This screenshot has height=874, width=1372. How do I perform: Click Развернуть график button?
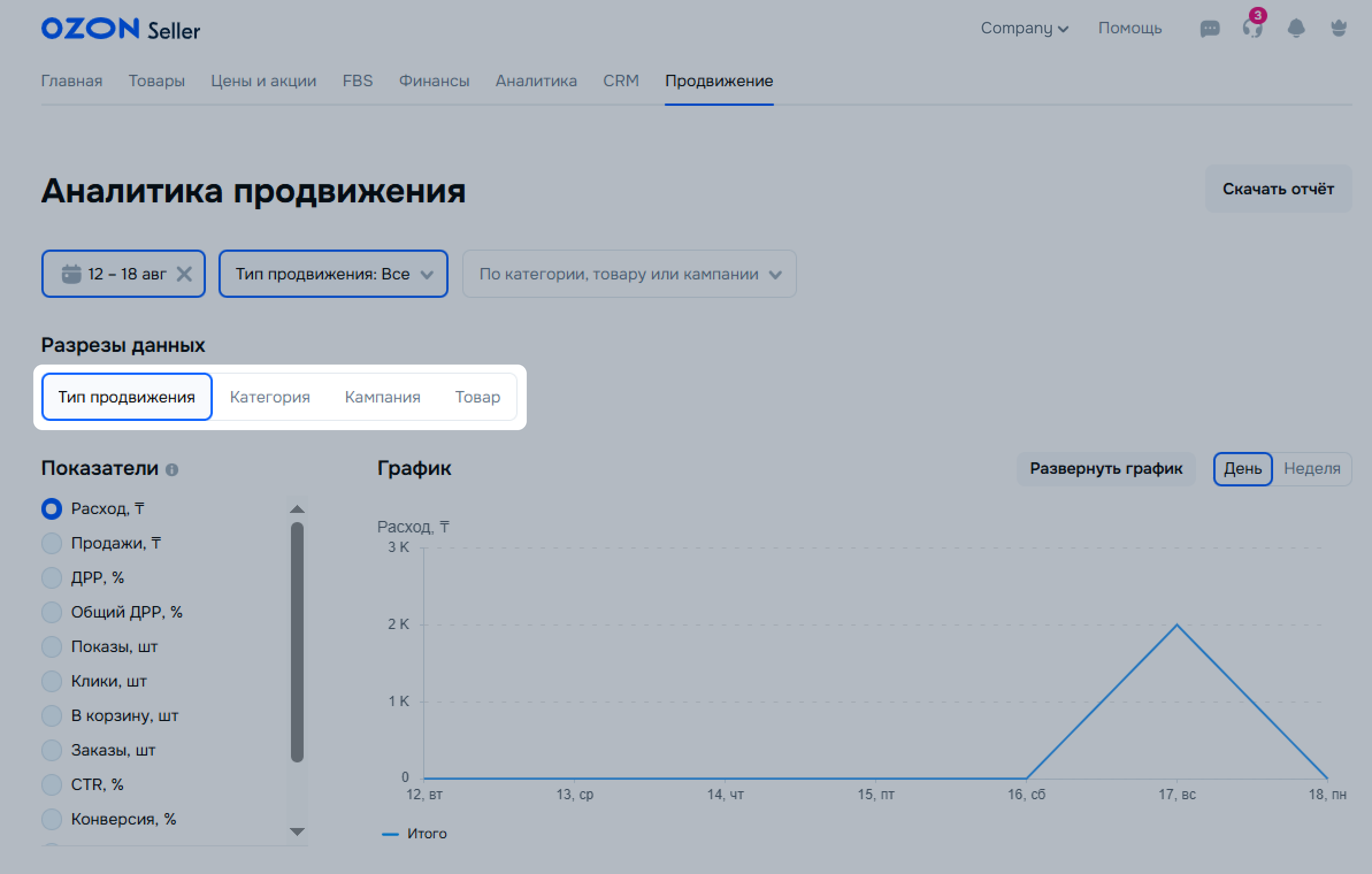coord(1106,469)
